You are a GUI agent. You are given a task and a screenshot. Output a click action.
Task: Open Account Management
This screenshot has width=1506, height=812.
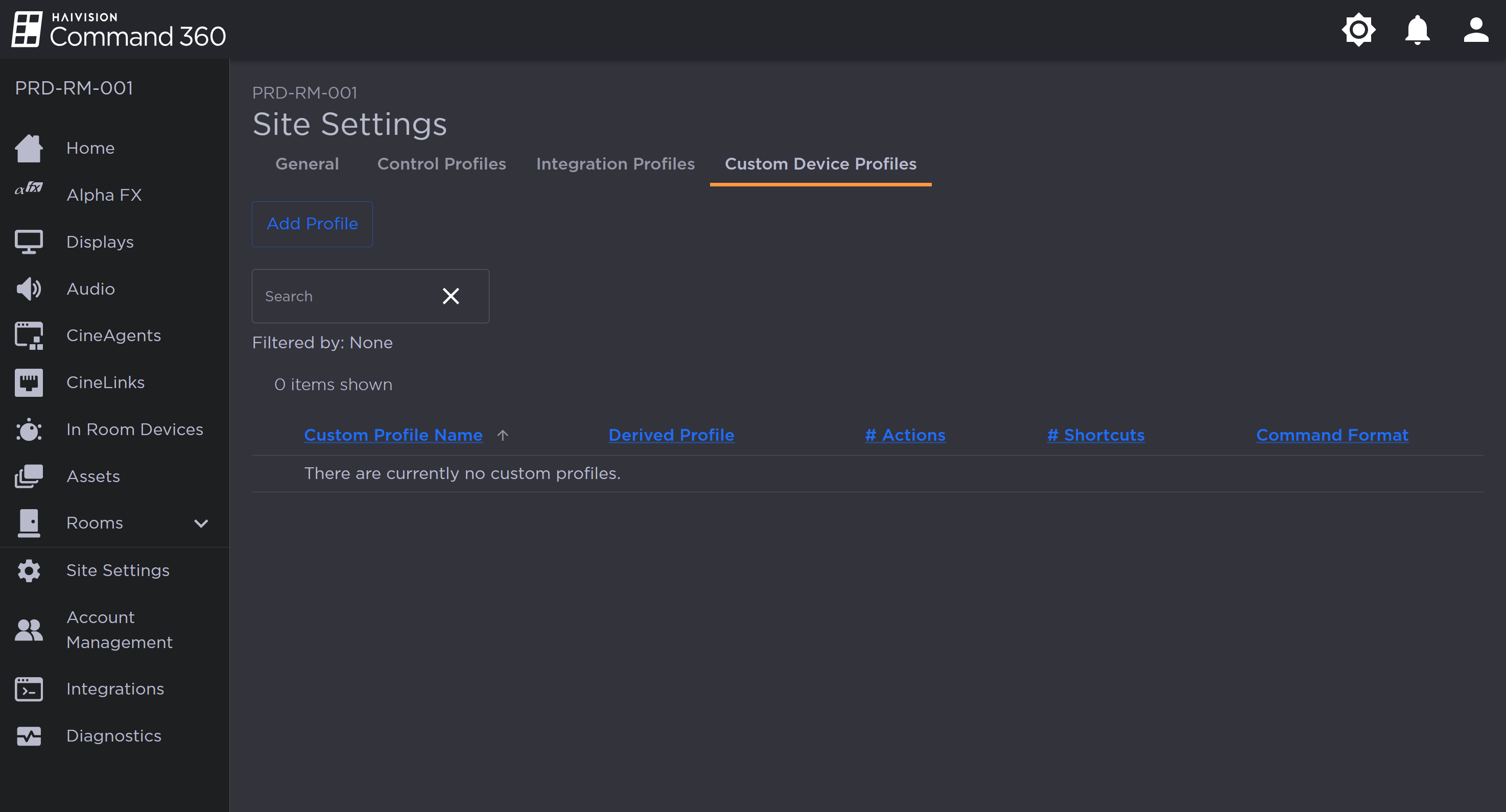pos(119,630)
